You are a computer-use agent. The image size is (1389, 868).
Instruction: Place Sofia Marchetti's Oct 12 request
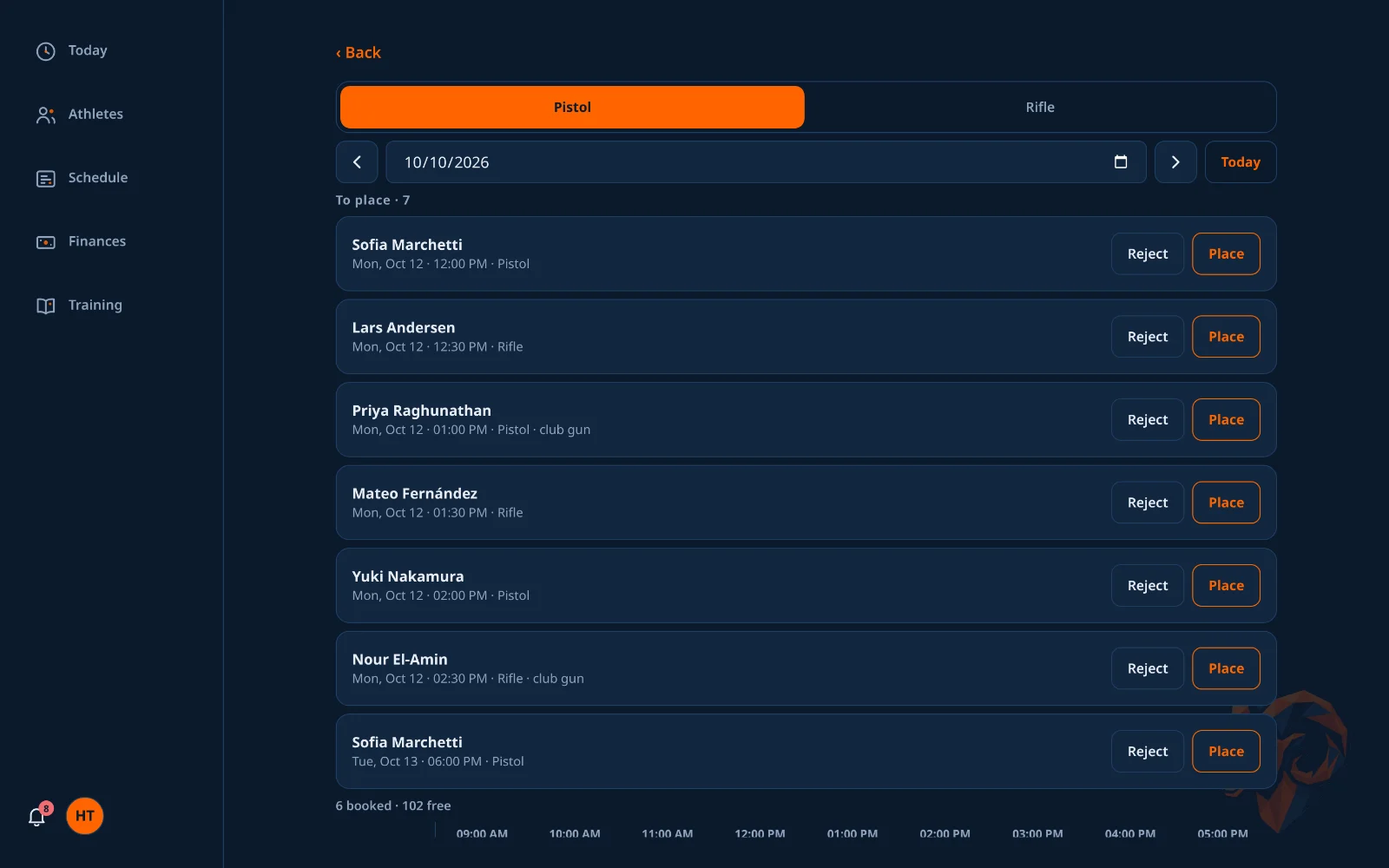(1226, 254)
